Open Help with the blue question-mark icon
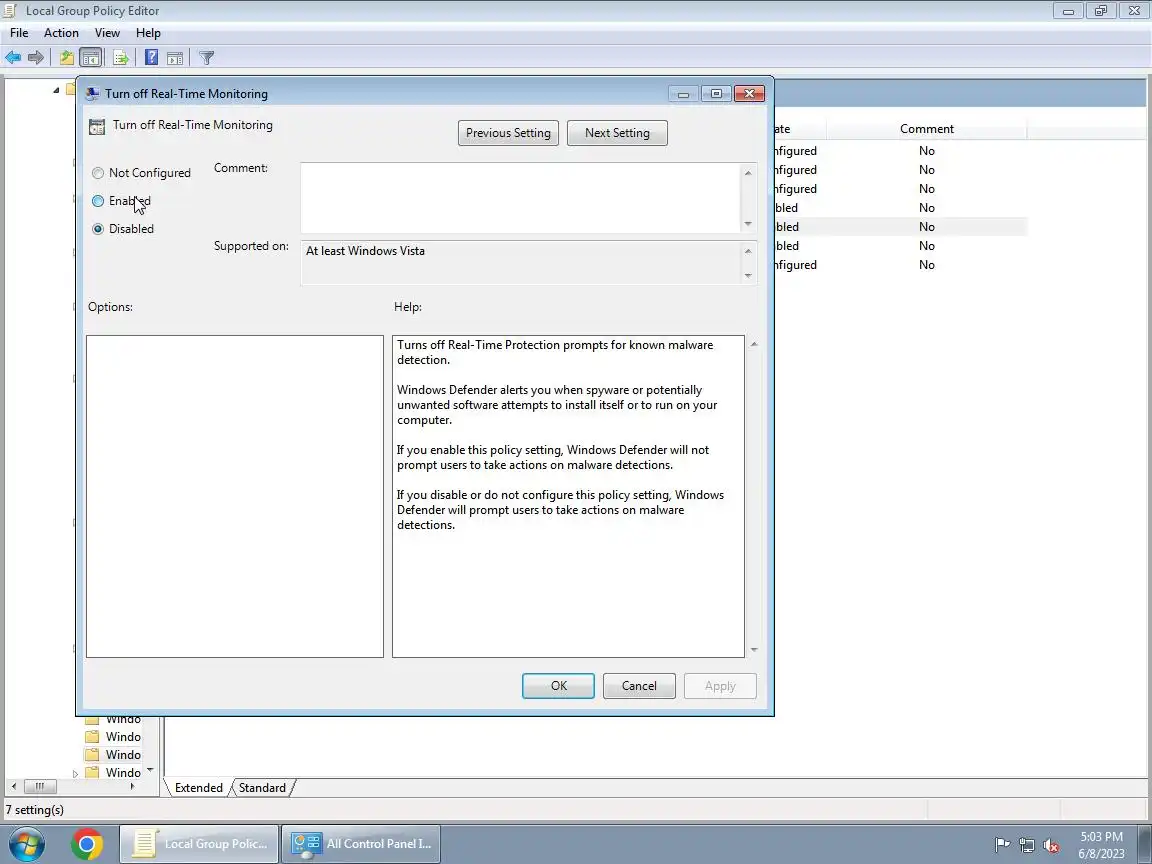1152x864 pixels. (x=151, y=57)
